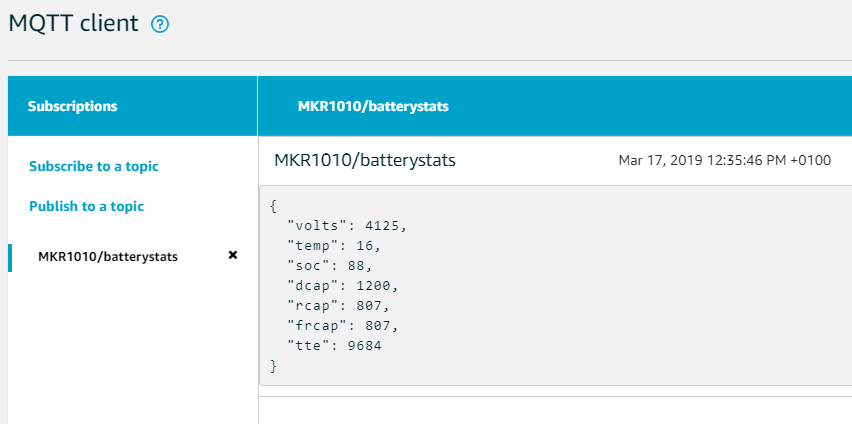Click the "volts": 4125 line in payload

coord(347,225)
